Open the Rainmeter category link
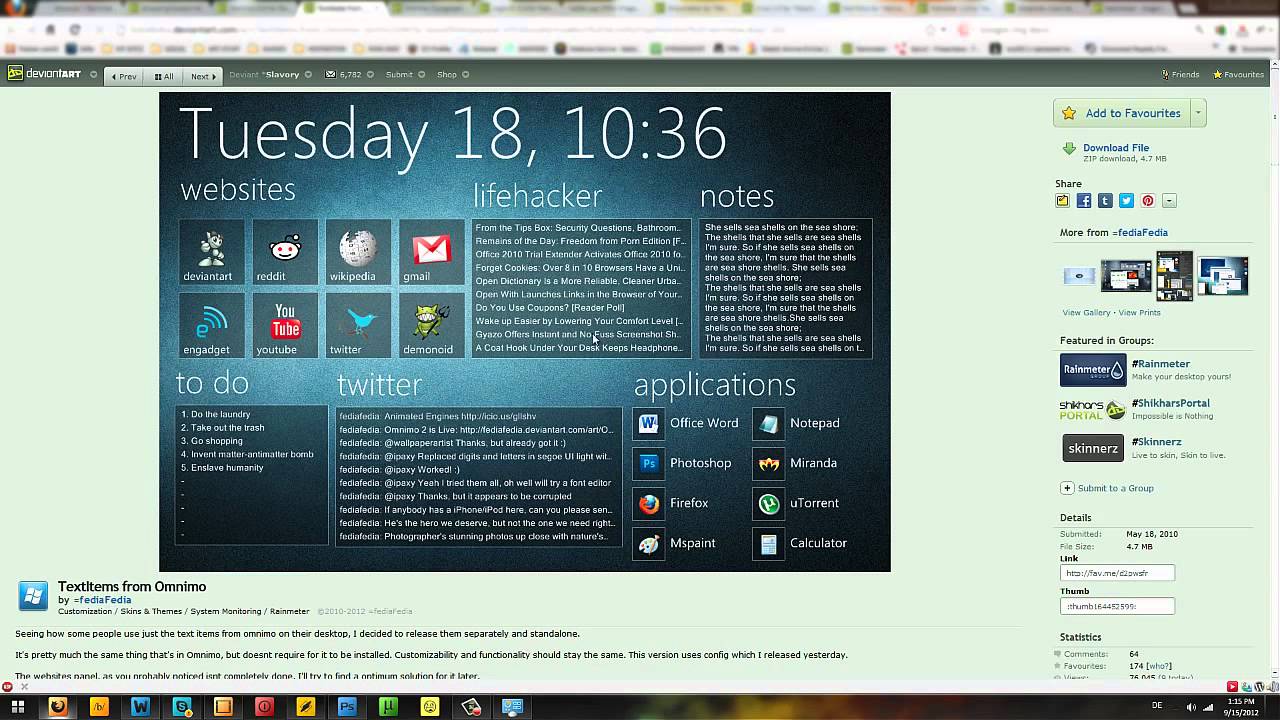 pyautogui.click(x=290, y=611)
